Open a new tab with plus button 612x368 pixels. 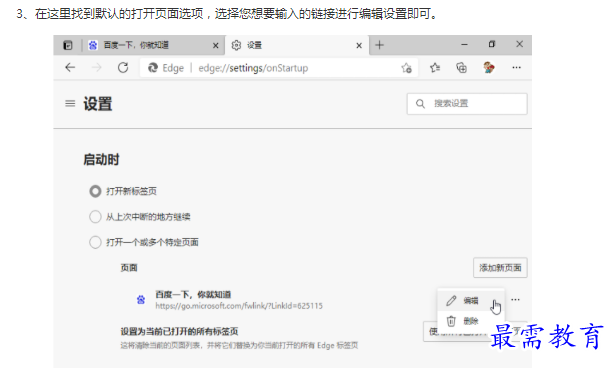click(x=379, y=45)
